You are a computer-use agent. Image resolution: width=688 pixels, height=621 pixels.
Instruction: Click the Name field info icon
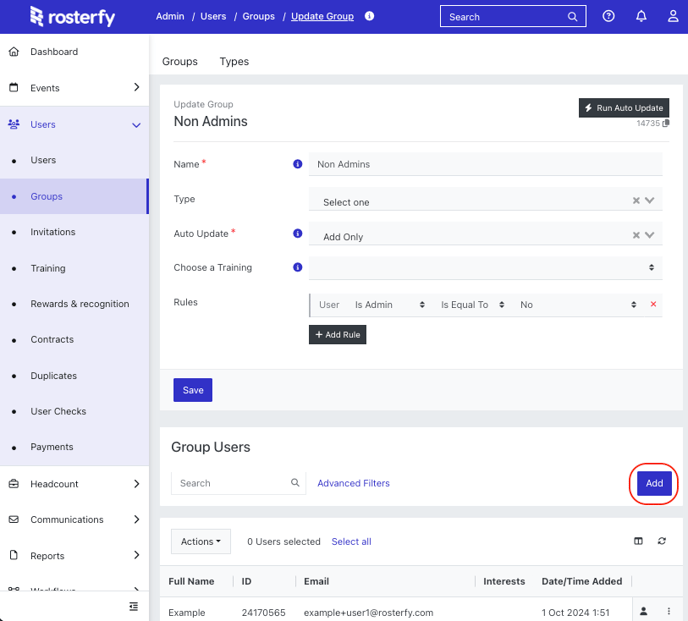(x=297, y=164)
